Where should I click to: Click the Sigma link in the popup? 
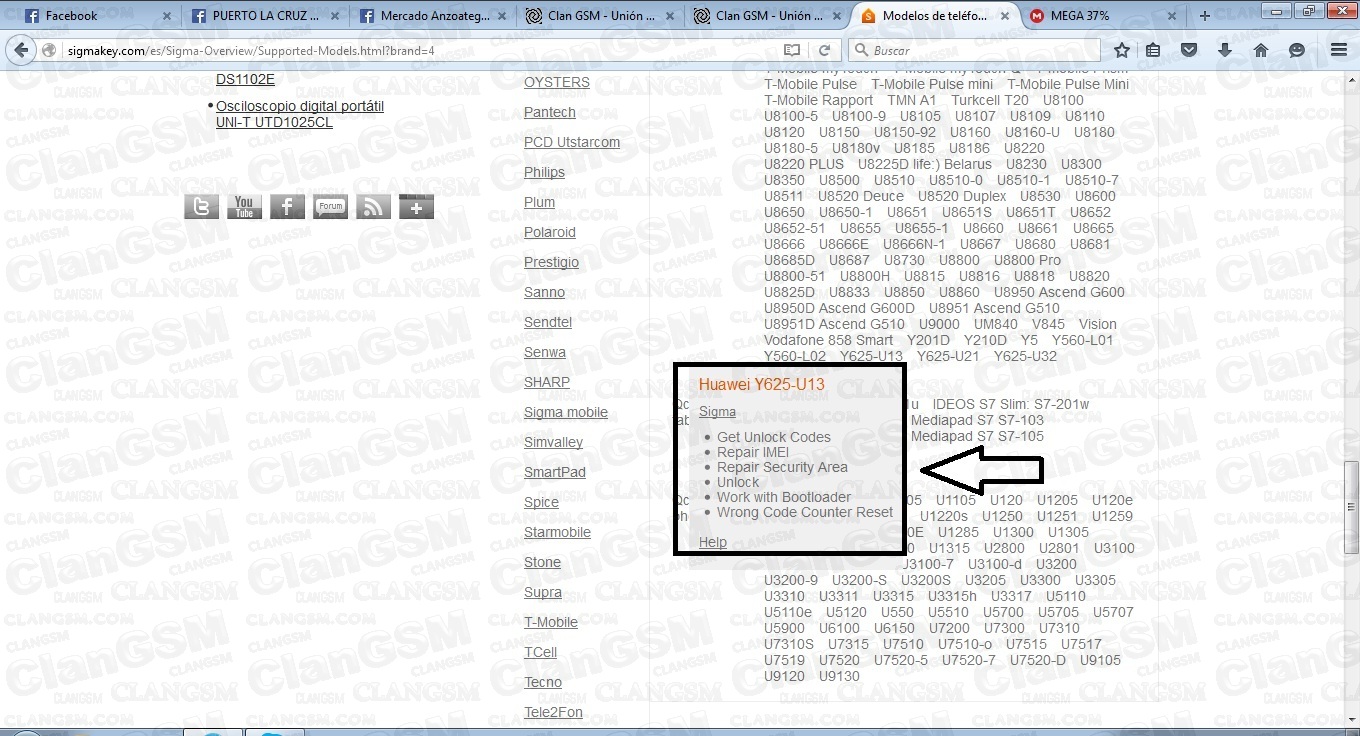(x=717, y=411)
